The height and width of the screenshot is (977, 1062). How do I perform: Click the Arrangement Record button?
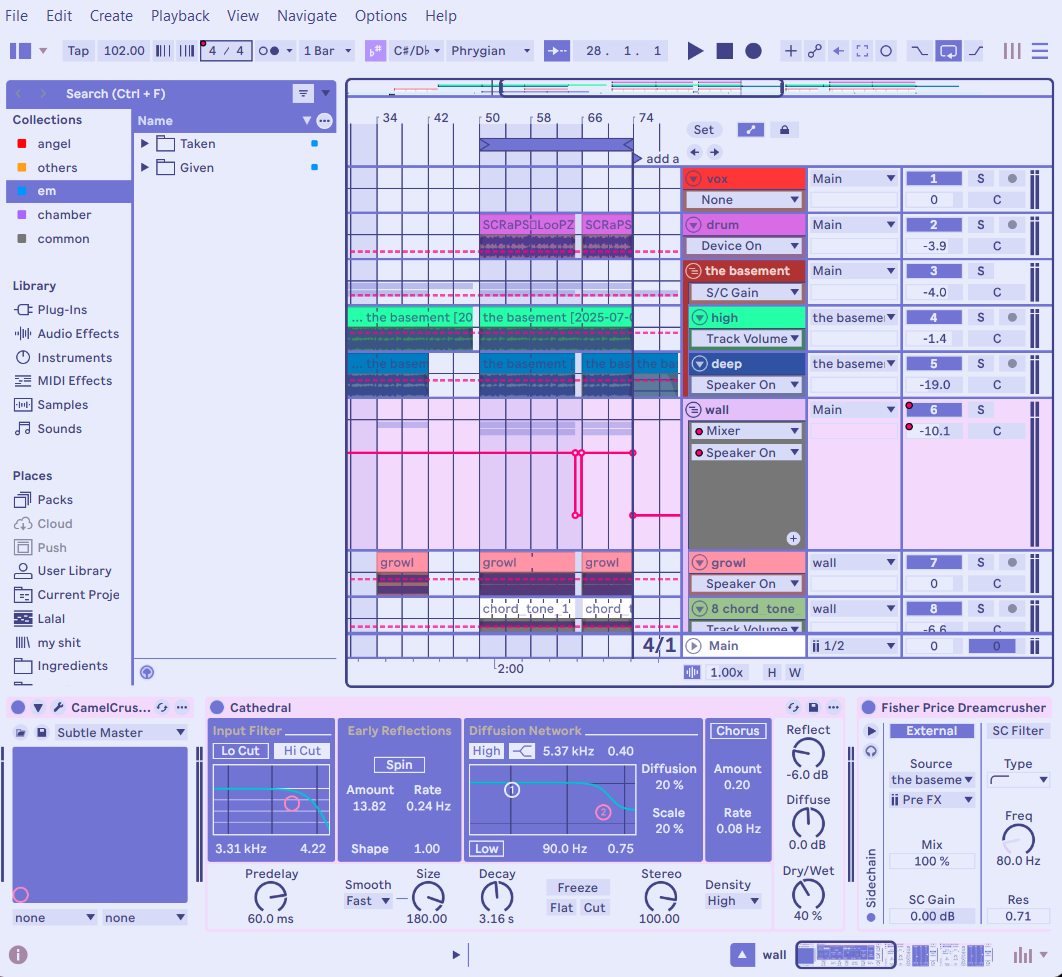click(753, 51)
